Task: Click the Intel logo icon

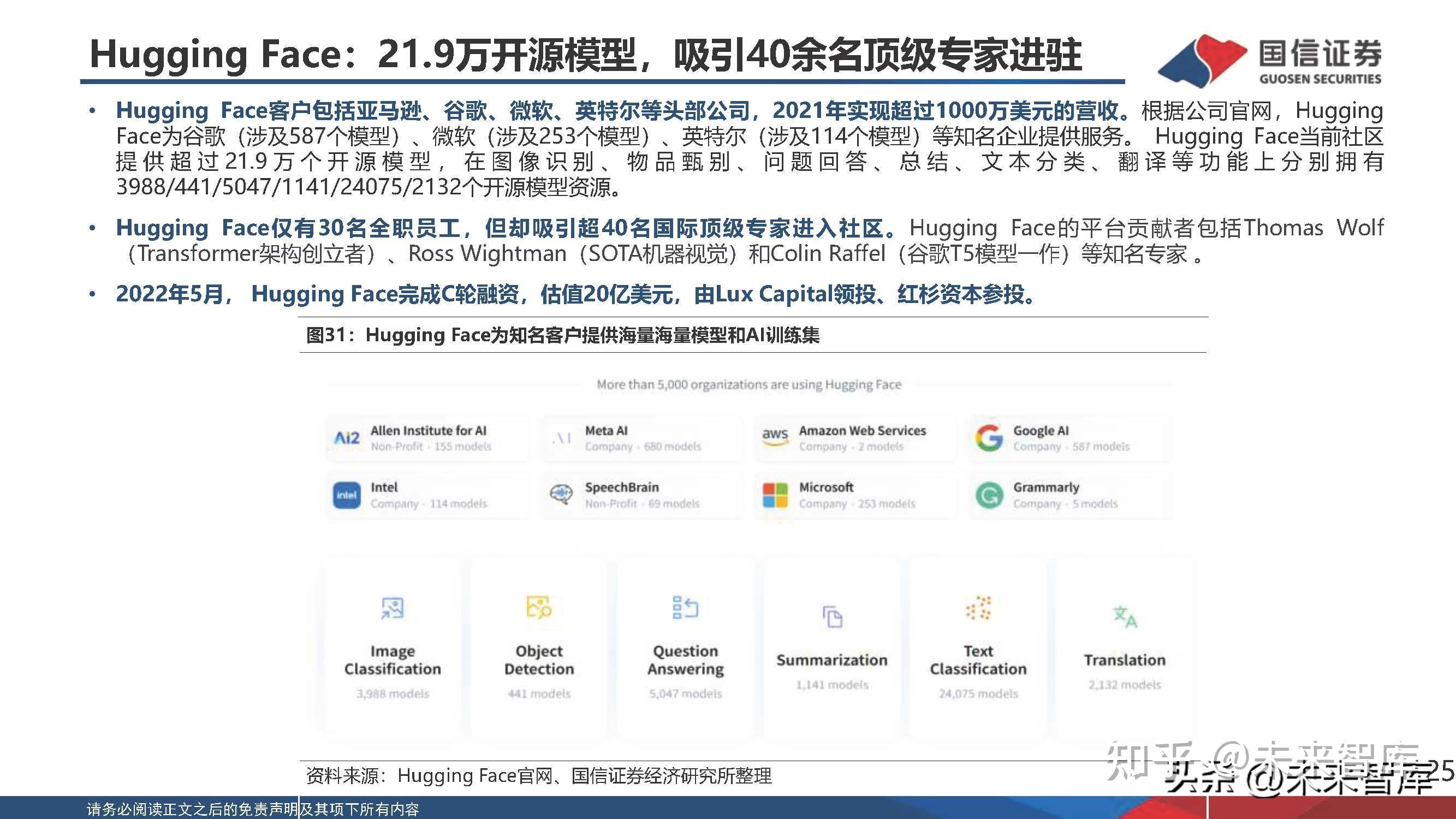Action: pos(347,495)
